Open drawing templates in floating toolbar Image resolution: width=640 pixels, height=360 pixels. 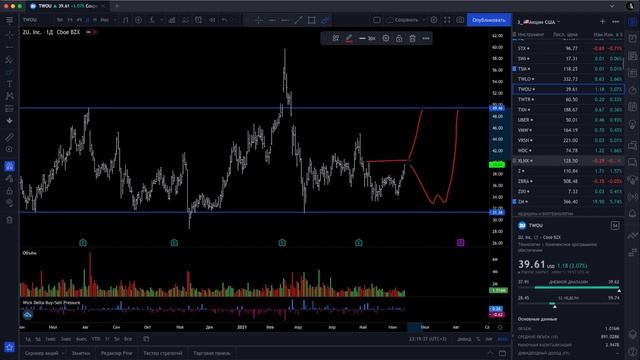pyautogui.click(x=336, y=38)
